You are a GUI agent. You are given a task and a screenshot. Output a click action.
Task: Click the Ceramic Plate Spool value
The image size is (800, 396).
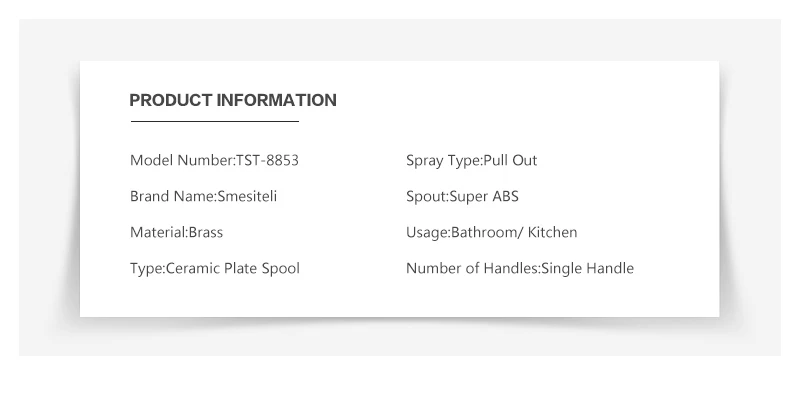pyautogui.click(x=233, y=268)
